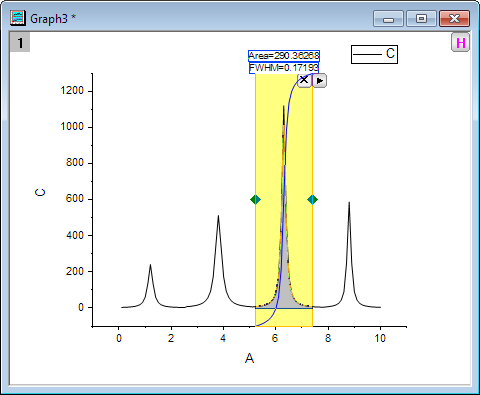
Task: Click the legend line sample
Action: [367, 54]
